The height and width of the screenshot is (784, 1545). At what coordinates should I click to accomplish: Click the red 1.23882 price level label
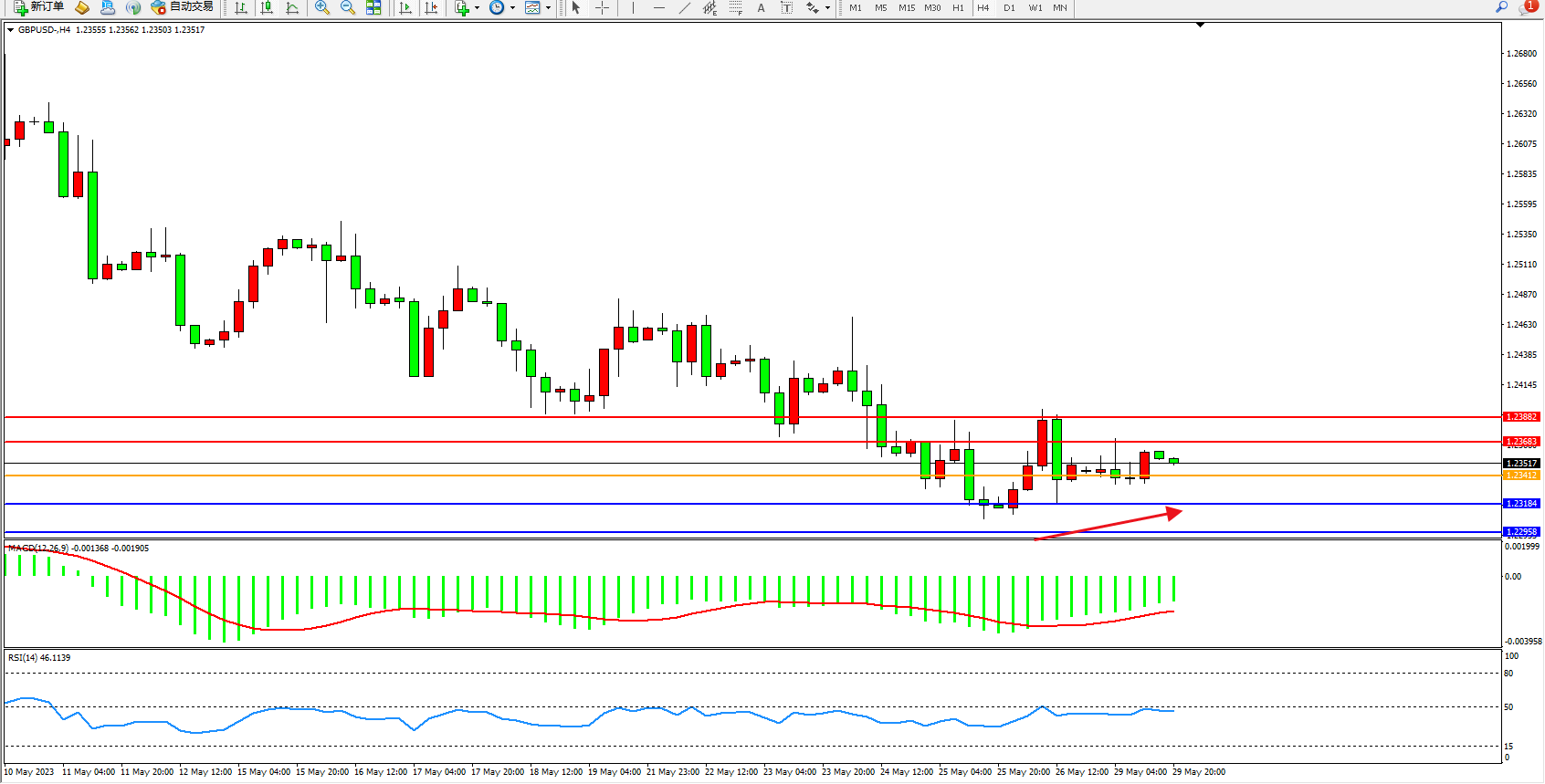[1521, 417]
